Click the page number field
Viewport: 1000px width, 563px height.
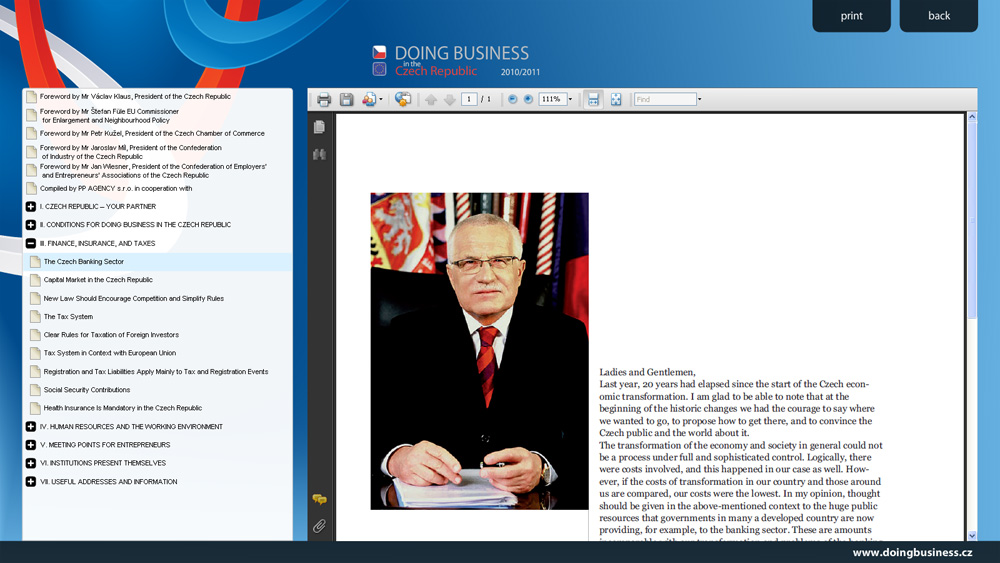[469, 99]
